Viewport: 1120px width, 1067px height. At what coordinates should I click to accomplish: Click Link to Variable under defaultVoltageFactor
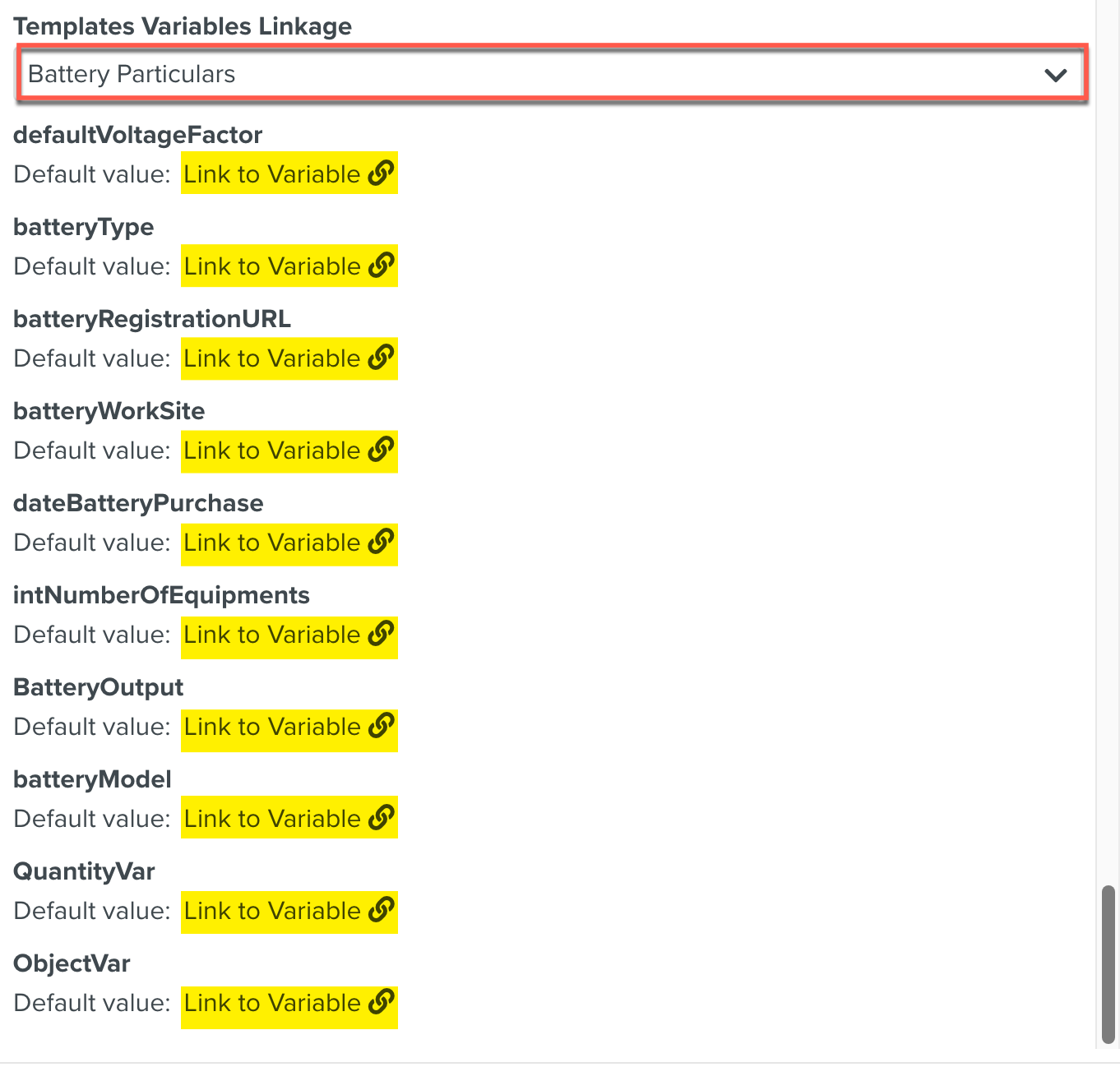pos(271,173)
